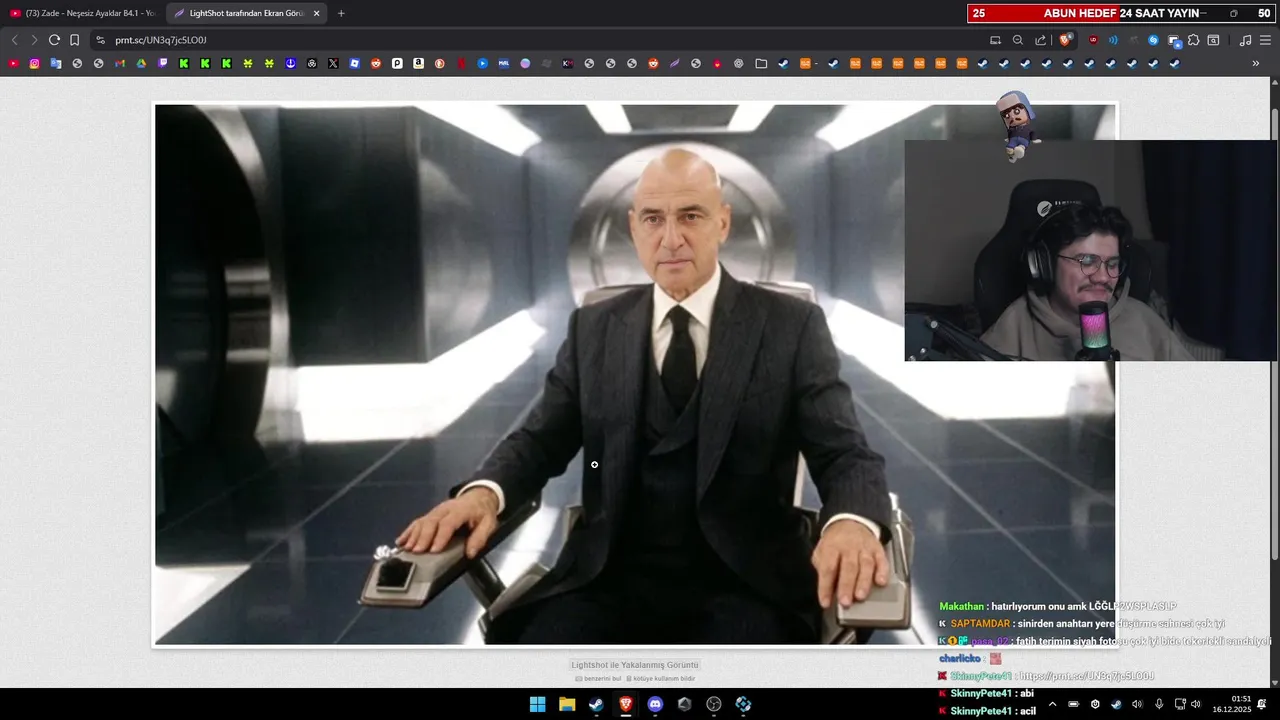Screen dimensions: 1280x720
Task: Click the Makathan chat username
Action: tap(962, 606)
